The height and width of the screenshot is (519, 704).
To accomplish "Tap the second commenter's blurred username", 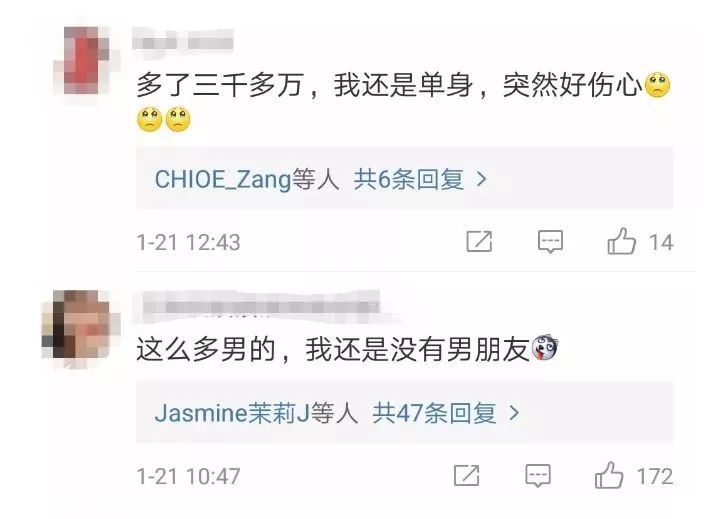I will coord(257,306).
